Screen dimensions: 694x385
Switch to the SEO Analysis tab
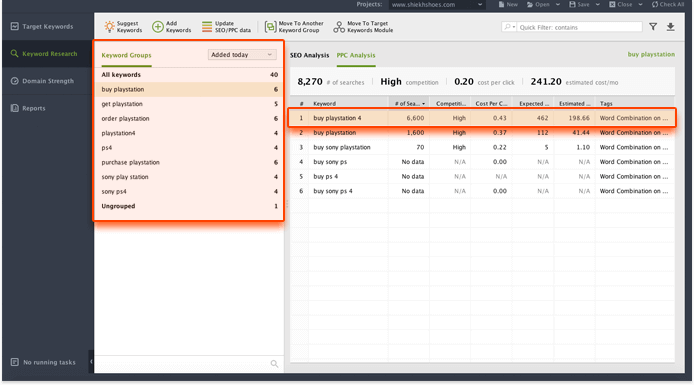pyautogui.click(x=309, y=55)
